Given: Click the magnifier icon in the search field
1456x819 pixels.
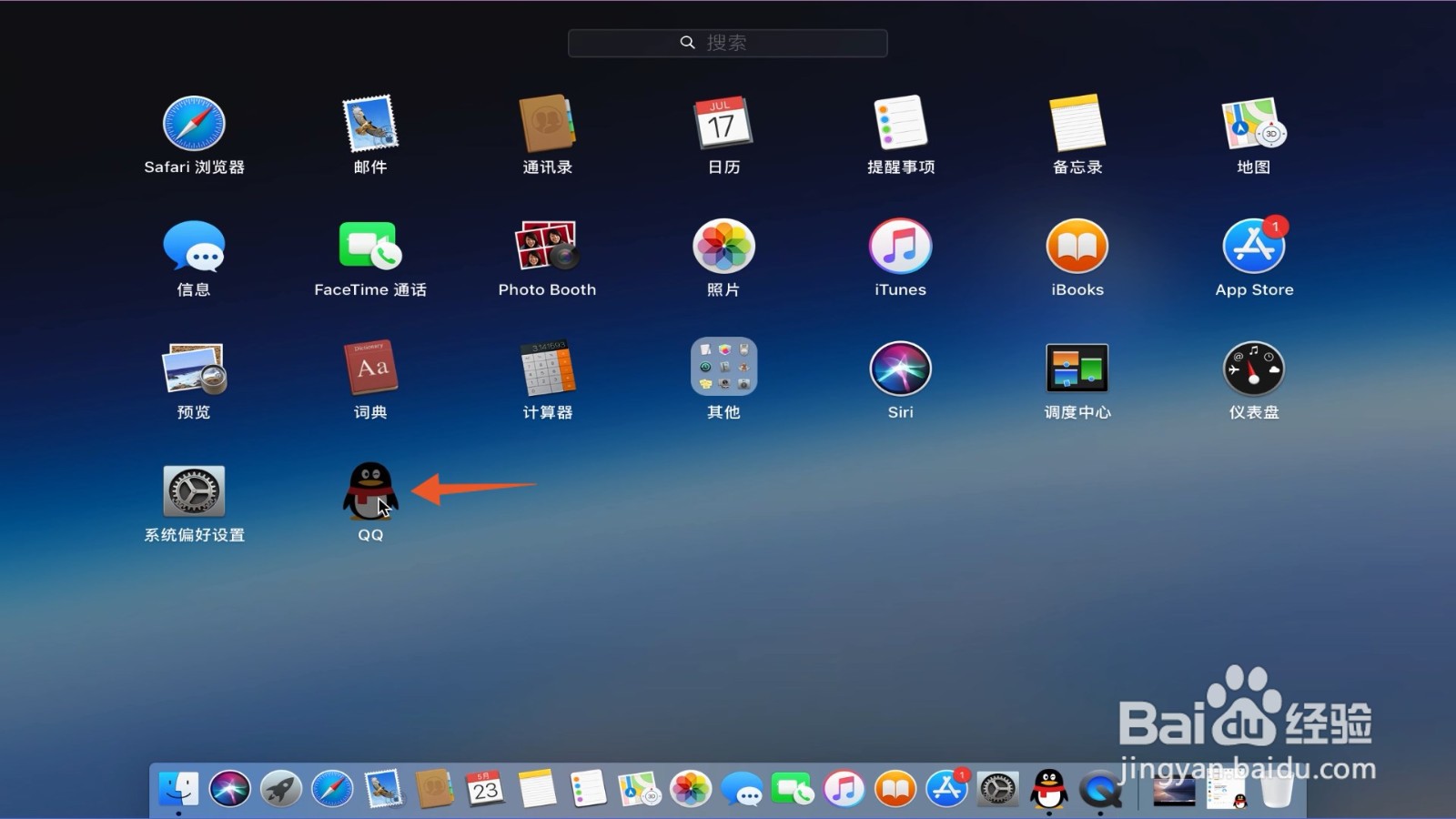Looking at the screenshot, I should click(x=687, y=42).
